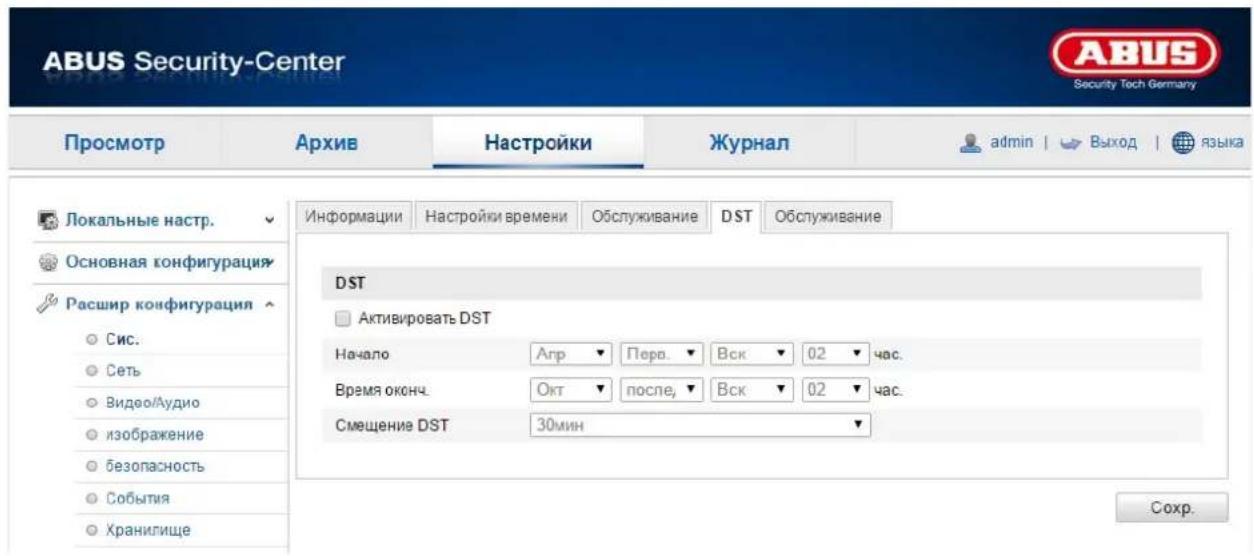Open the first Обслуживание sub-tab
Viewport: 1254px width, 556px height.
coord(644,217)
